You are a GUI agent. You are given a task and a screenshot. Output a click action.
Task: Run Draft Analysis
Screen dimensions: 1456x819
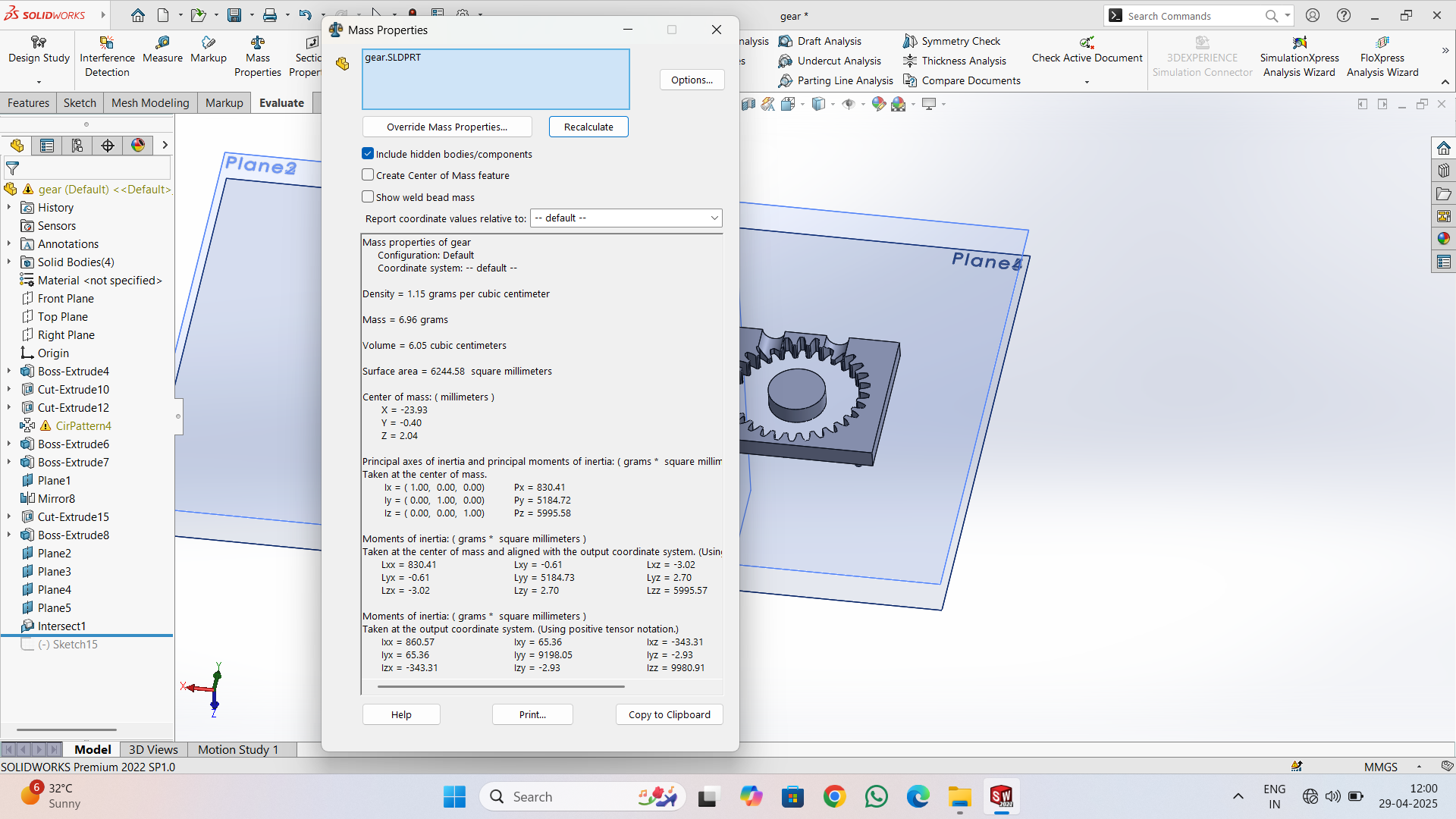[x=821, y=41]
